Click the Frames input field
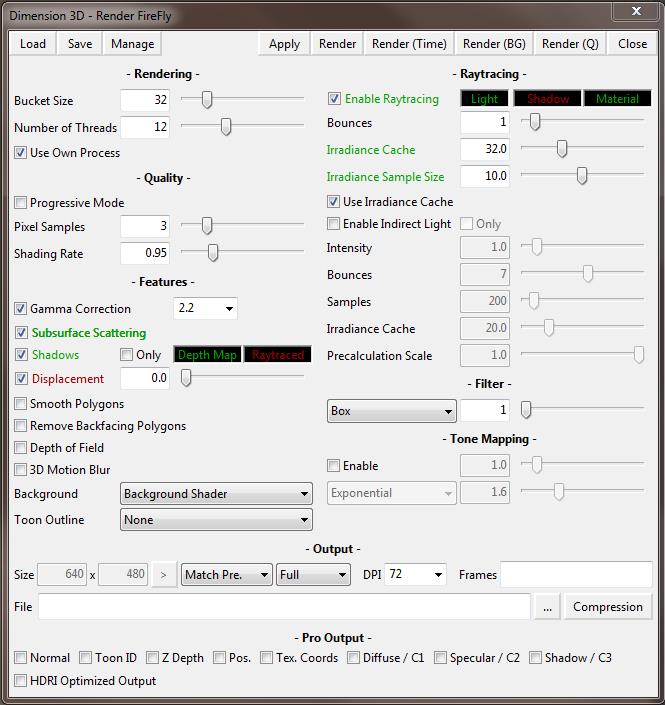This screenshot has width=665, height=705. (x=576, y=575)
